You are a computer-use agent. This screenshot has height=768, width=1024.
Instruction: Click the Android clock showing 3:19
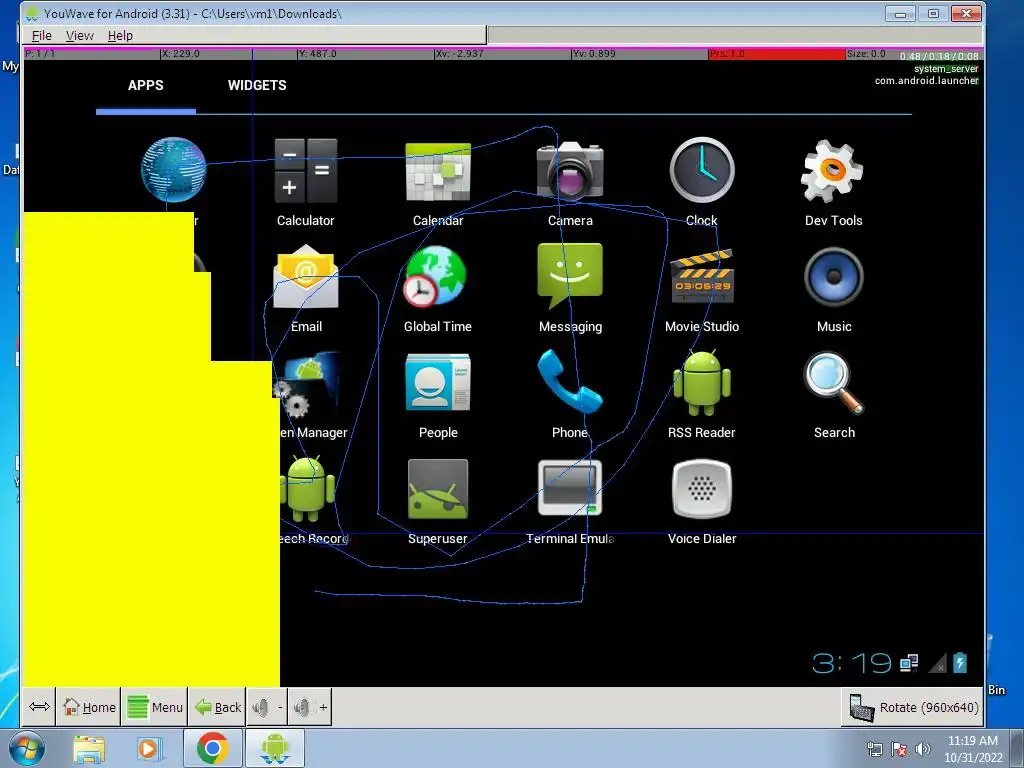pyautogui.click(x=852, y=664)
